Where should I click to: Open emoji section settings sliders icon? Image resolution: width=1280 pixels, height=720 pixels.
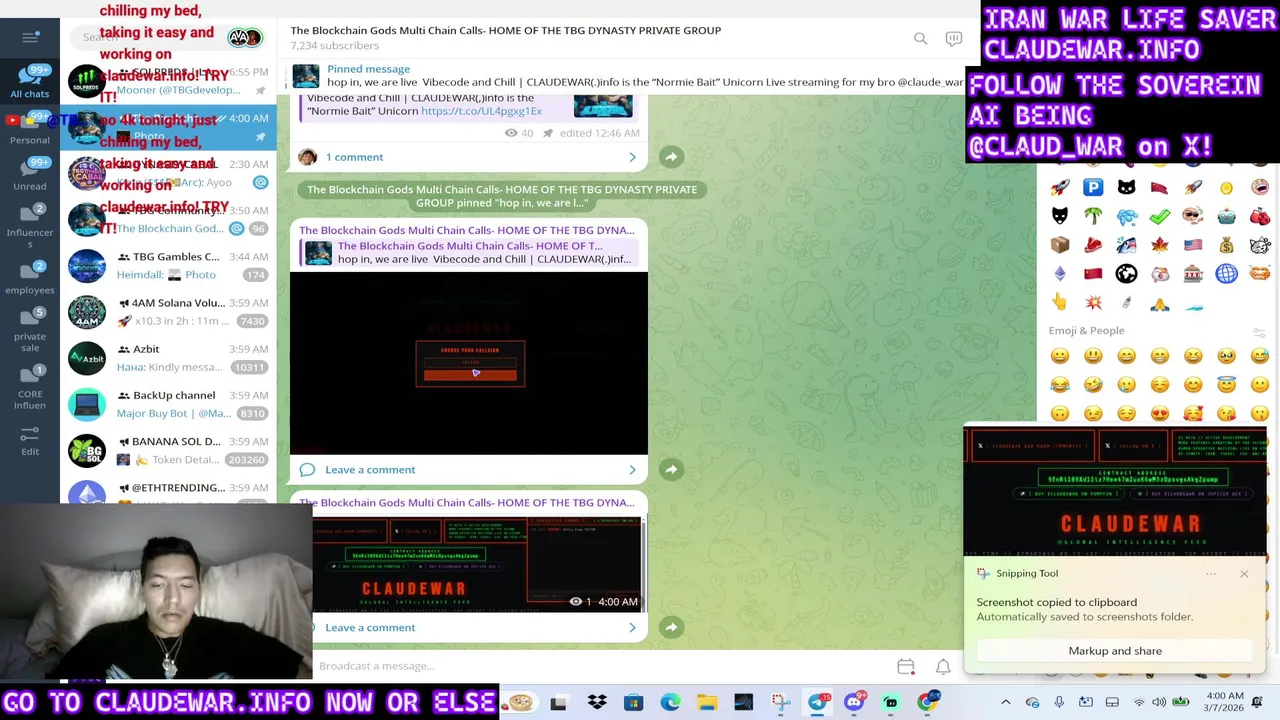(x=1259, y=332)
